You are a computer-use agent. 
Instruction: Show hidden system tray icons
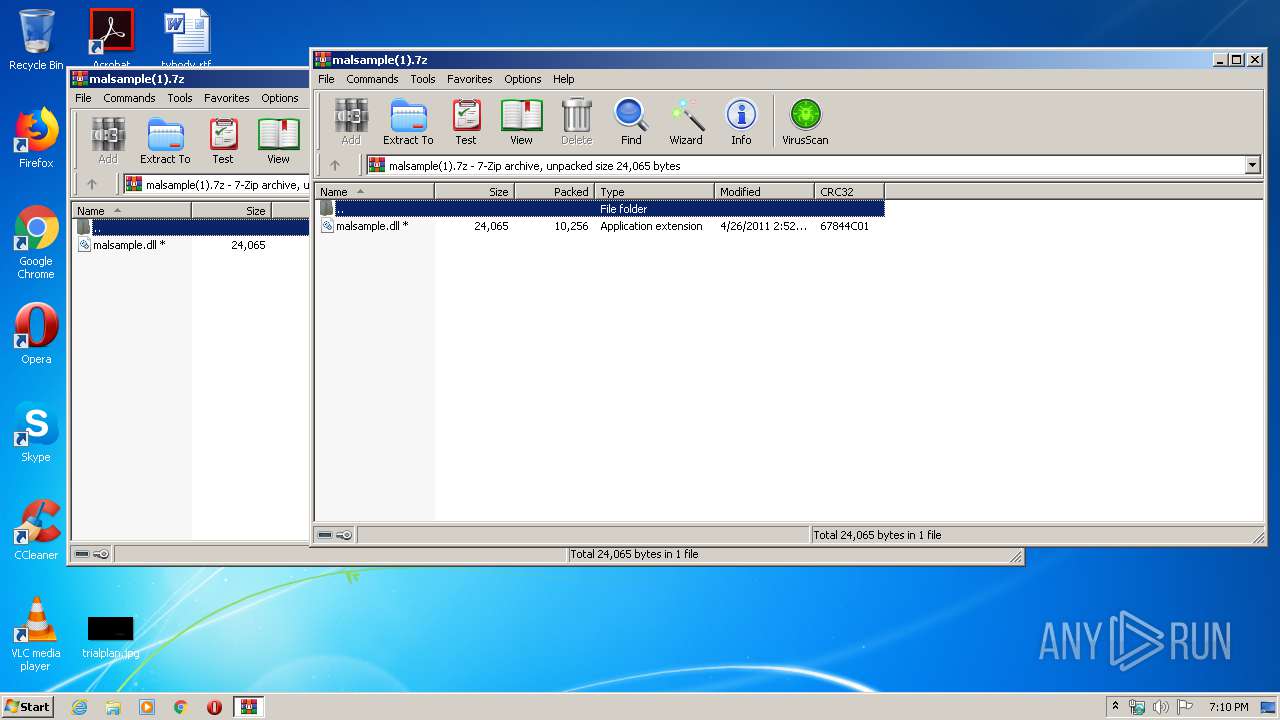(x=1115, y=707)
